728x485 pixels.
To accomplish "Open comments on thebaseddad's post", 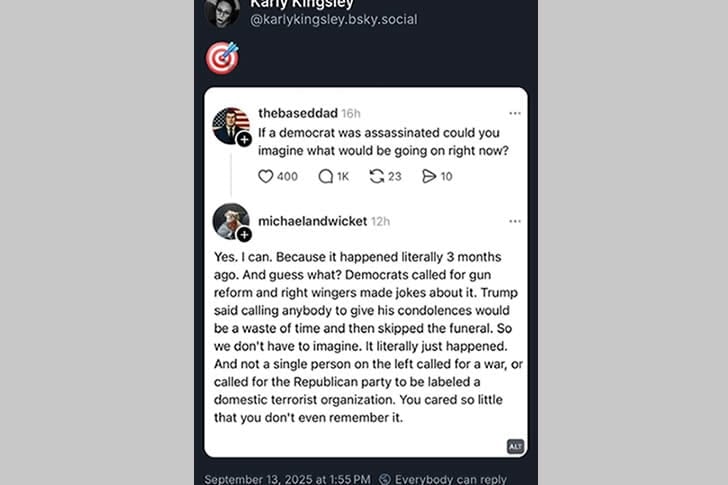I will pos(326,176).
